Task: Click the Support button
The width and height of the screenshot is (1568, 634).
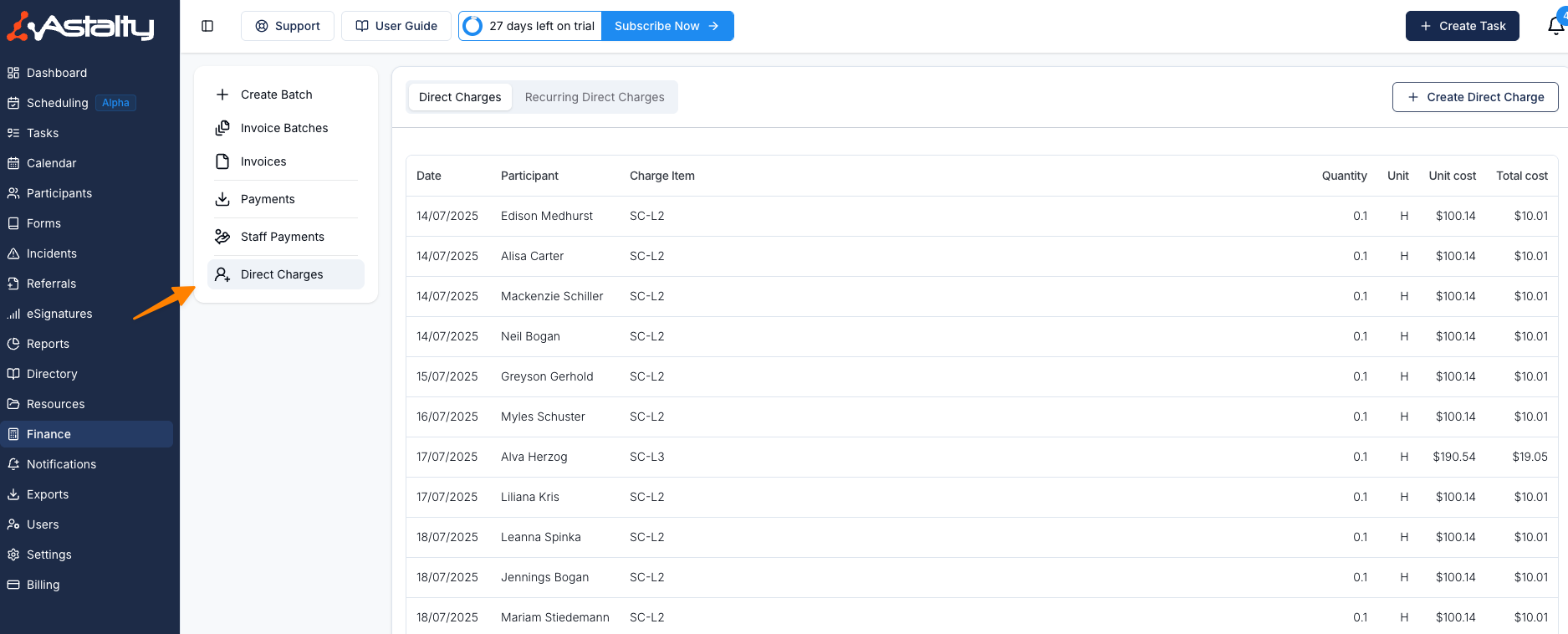Action: [288, 26]
